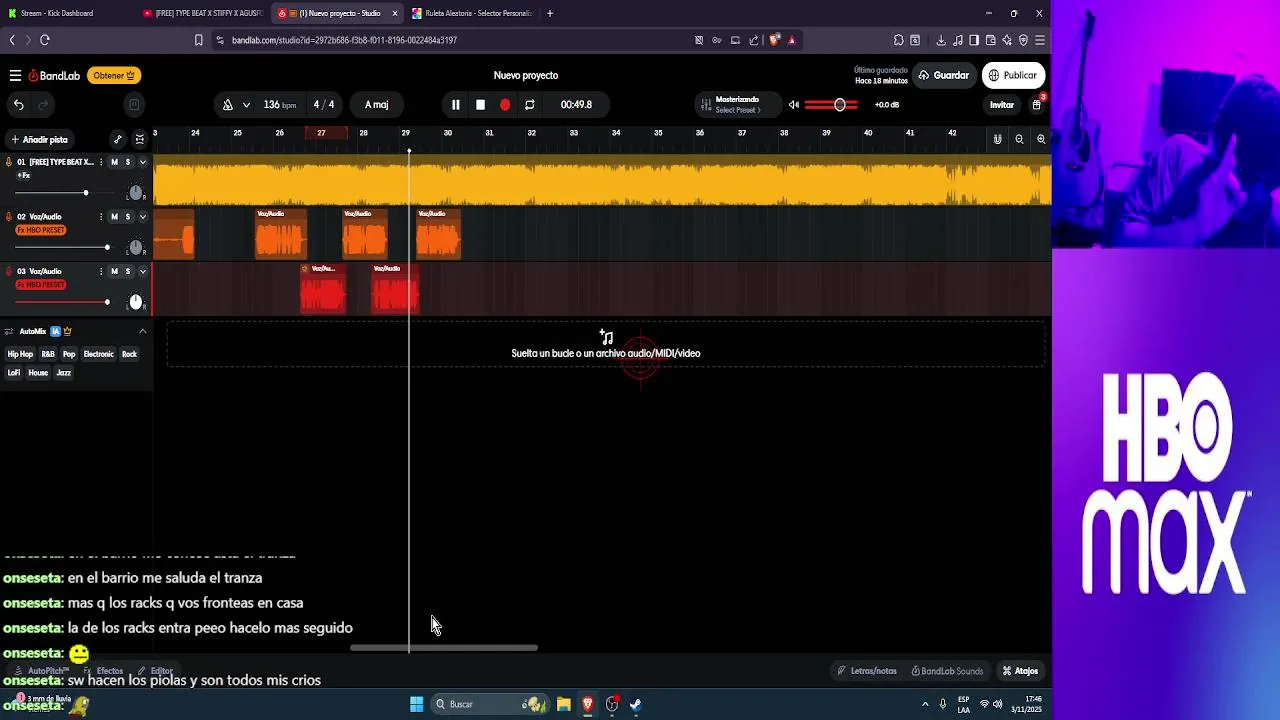Toggle the metronome icon
Screen dimensions: 1280x720
tap(228, 104)
